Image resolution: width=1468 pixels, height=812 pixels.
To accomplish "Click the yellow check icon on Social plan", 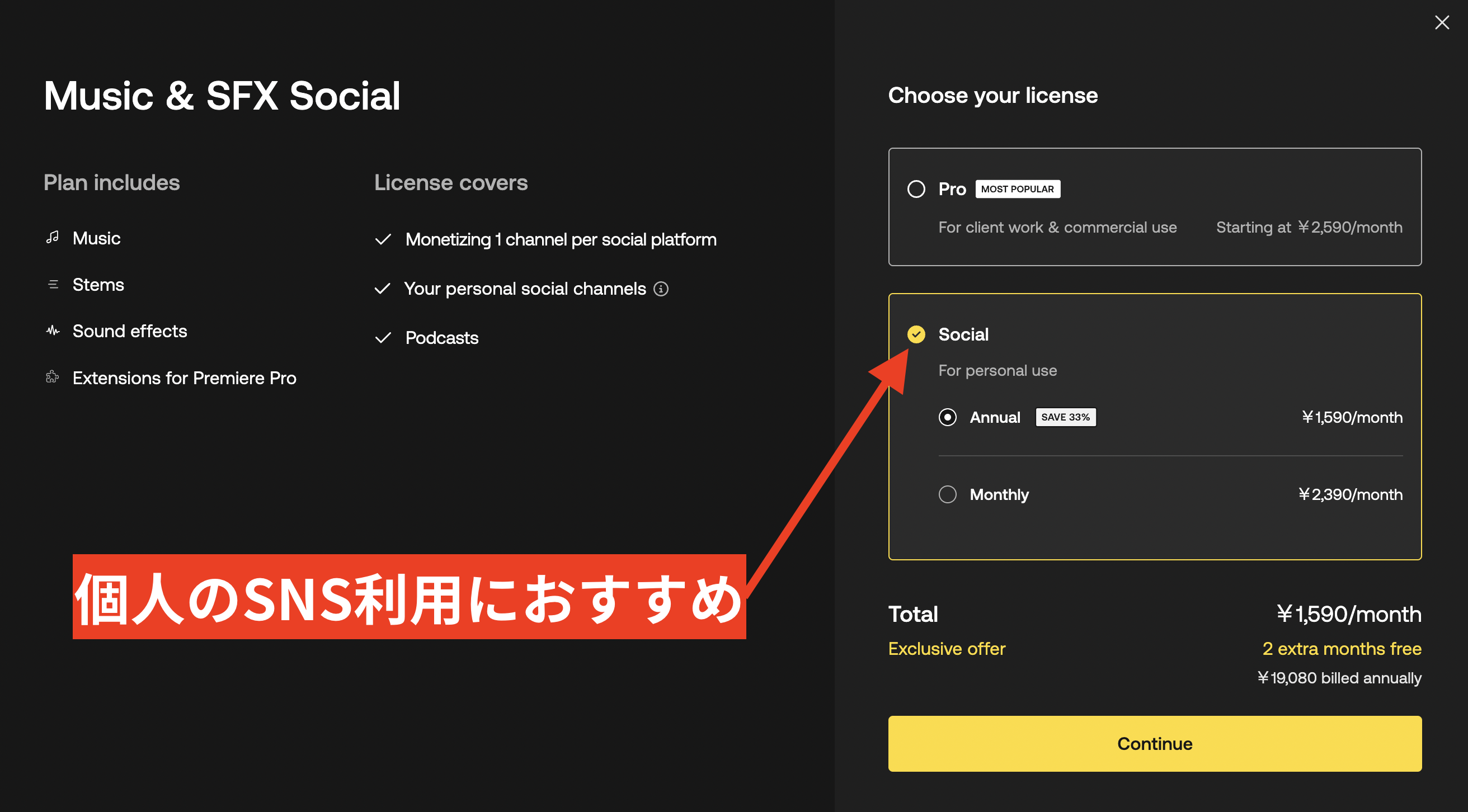I will tap(916, 334).
